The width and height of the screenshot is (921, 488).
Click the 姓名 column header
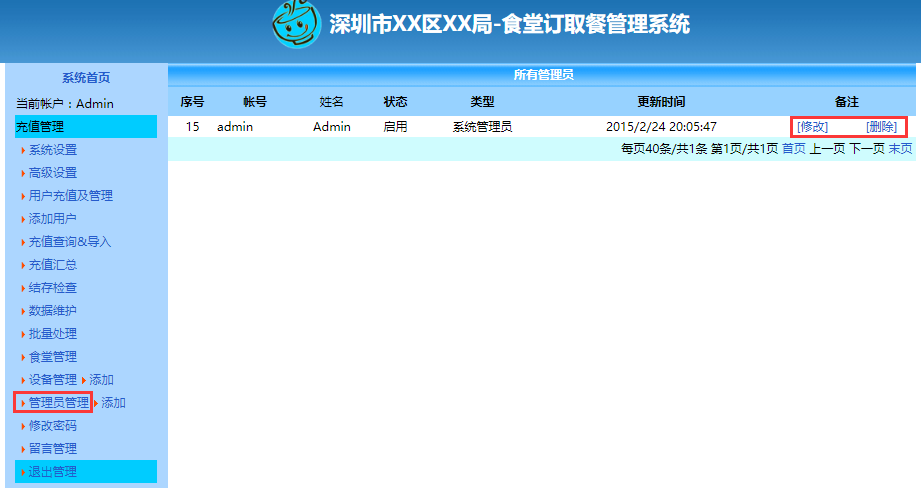tap(331, 102)
